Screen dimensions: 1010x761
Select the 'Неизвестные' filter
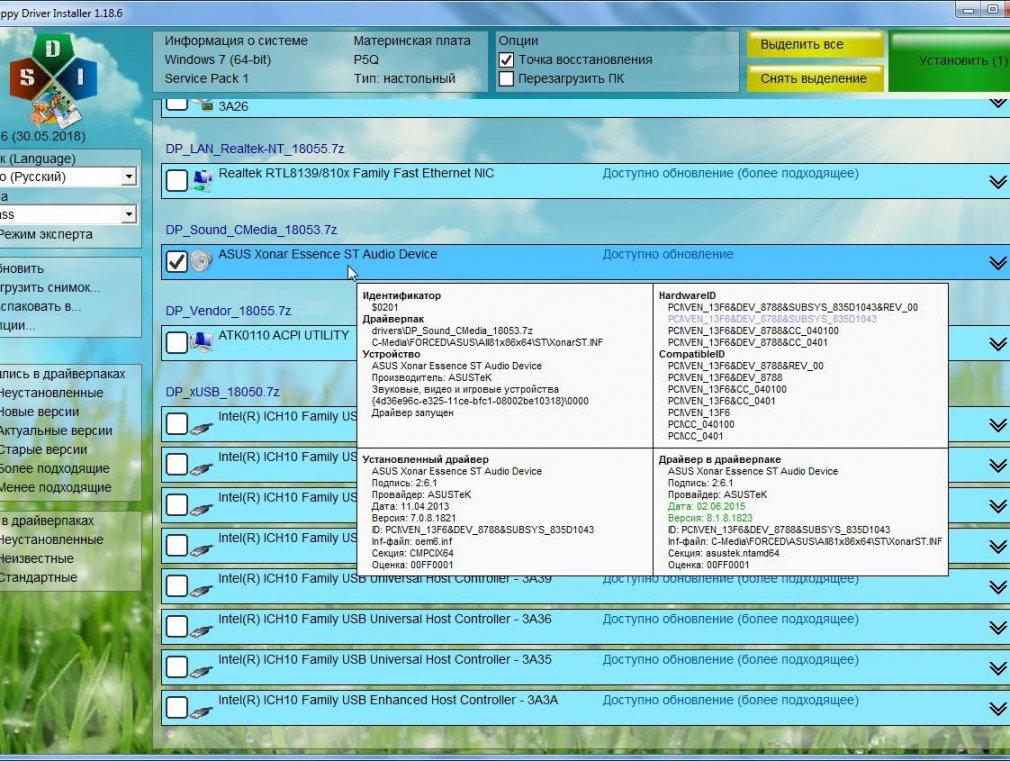coord(37,559)
